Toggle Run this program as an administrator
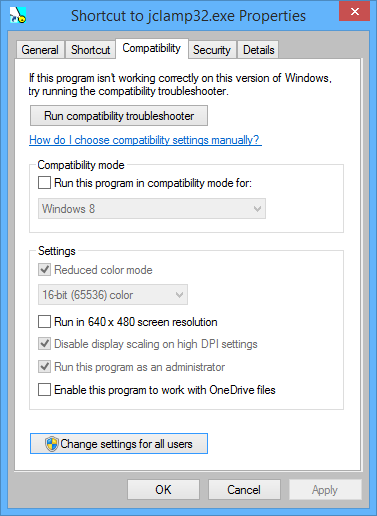Image resolution: width=377 pixels, height=516 pixels. click(x=44, y=367)
